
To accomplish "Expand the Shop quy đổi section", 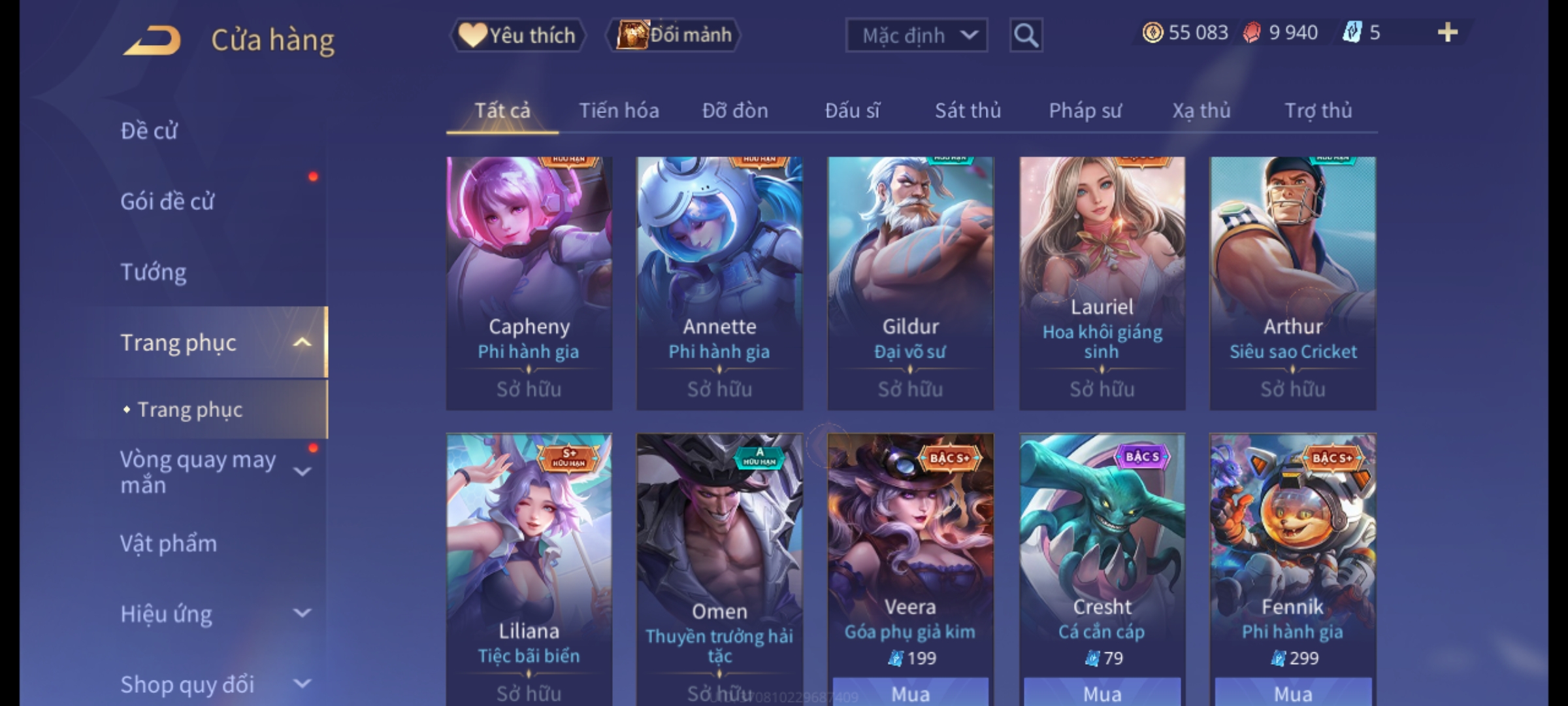I will click(x=302, y=684).
